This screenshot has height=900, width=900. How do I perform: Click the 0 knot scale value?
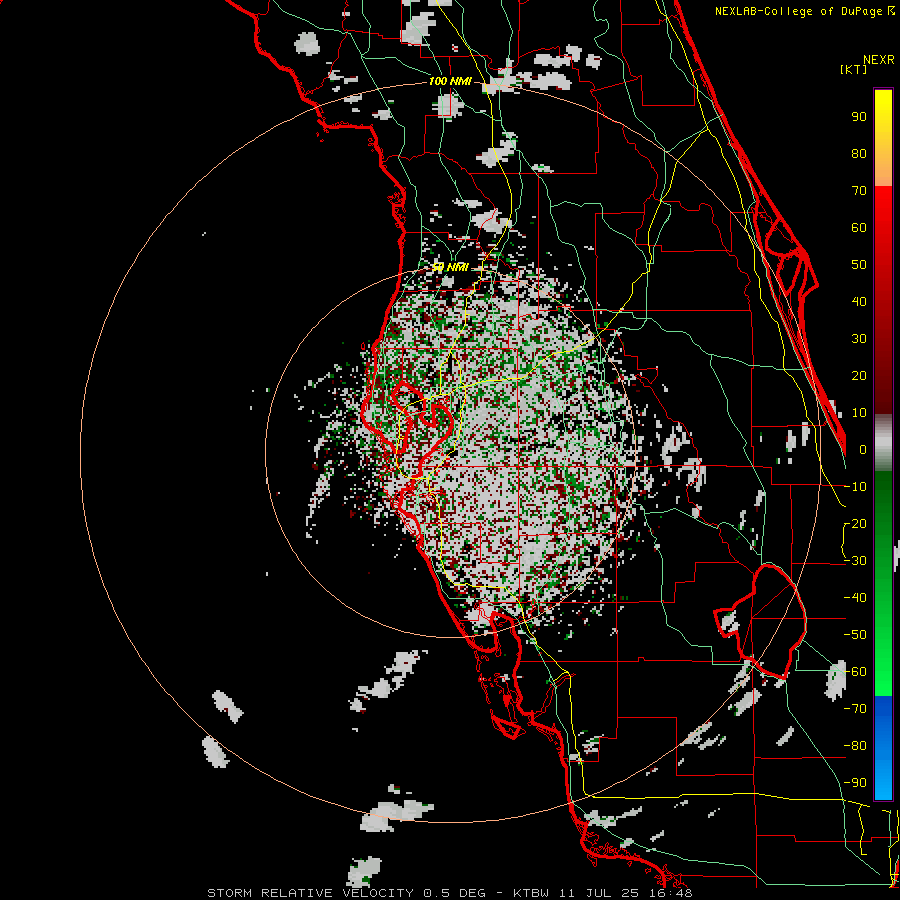tap(863, 450)
